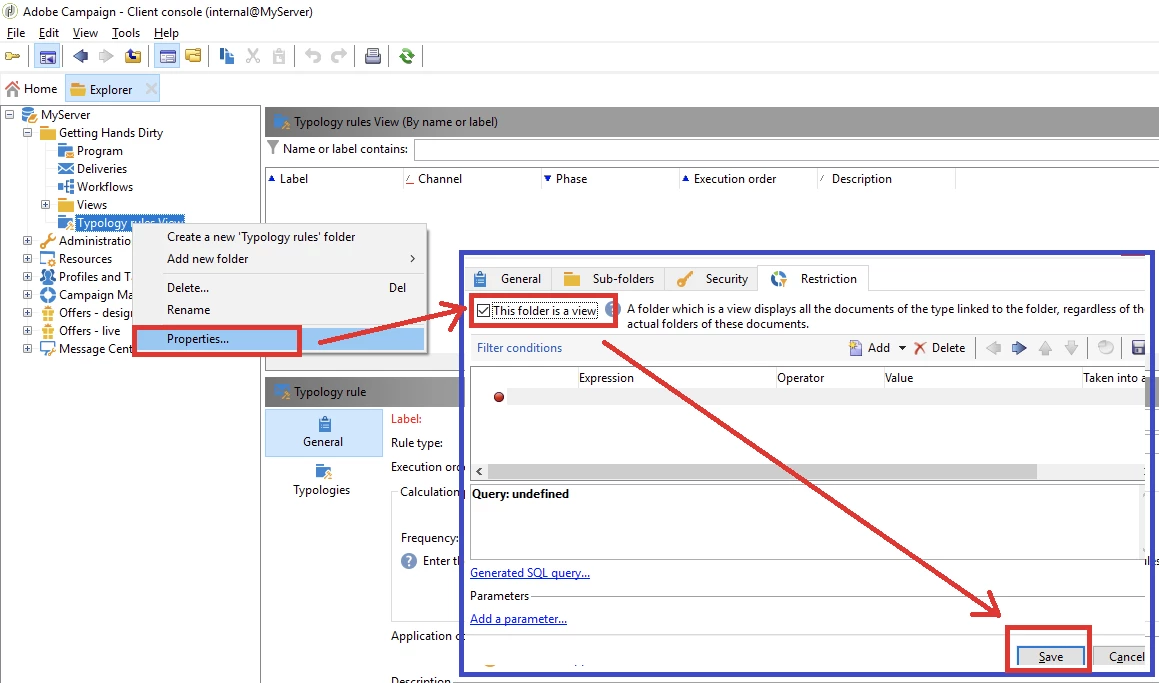Click the Add a parameter... link
Image resolution: width=1159 pixels, height=683 pixels.
click(518, 619)
